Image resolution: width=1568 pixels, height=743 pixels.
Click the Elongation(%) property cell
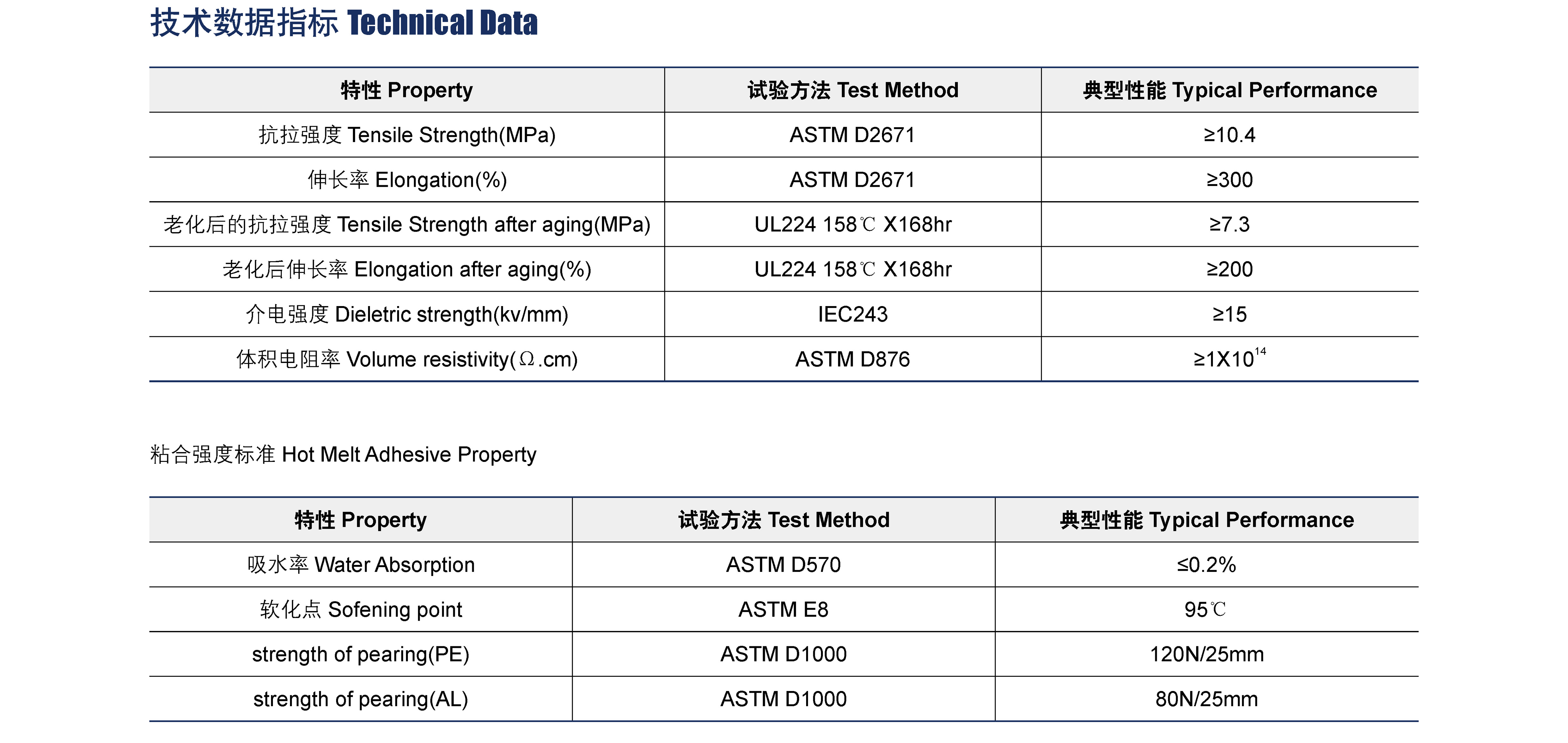click(x=407, y=180)
